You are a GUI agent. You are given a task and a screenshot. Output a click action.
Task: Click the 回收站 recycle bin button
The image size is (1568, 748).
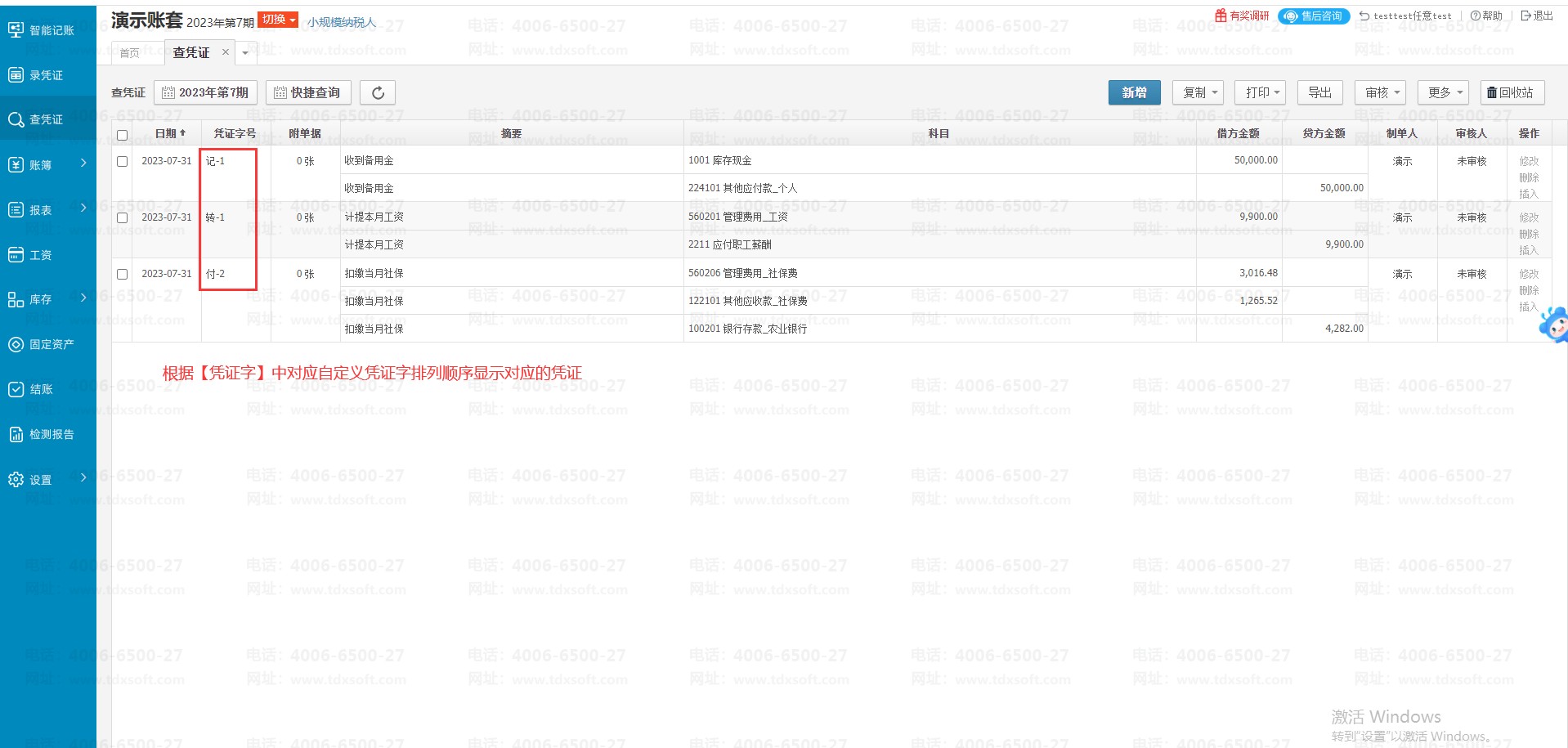pos(1512,93)
